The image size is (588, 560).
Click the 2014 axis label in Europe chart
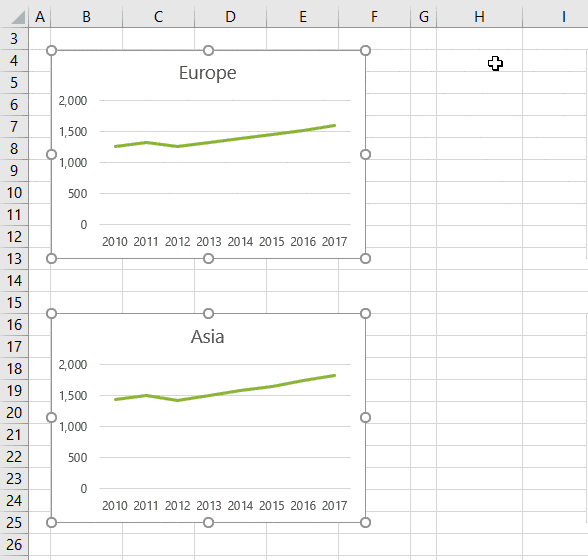tap(240, 242)
